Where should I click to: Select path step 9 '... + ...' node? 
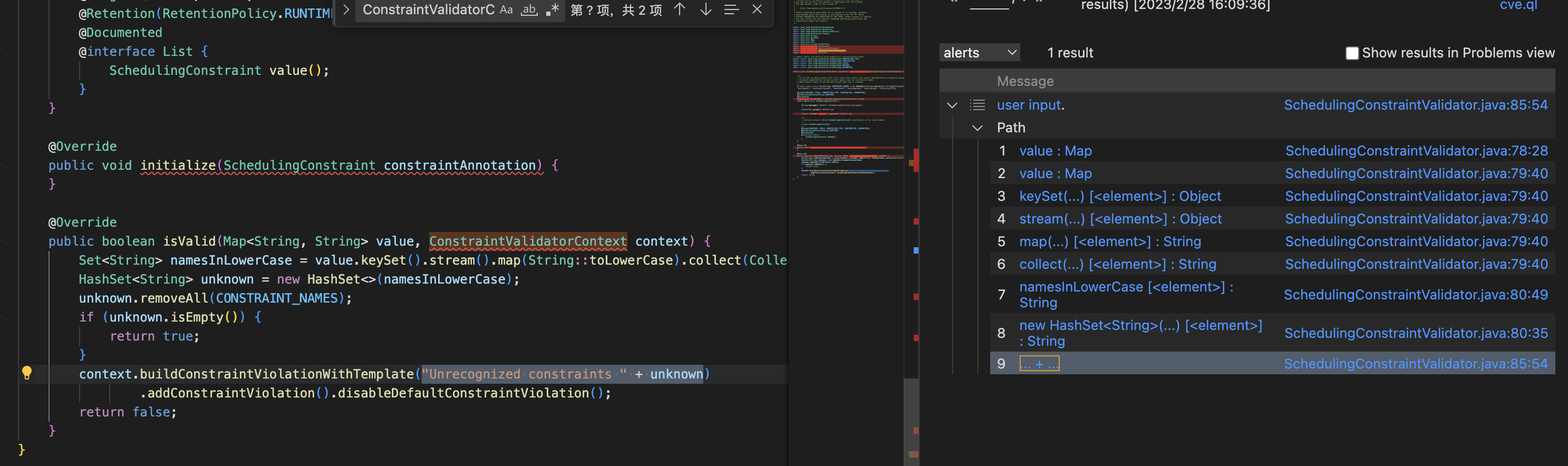1039,364
